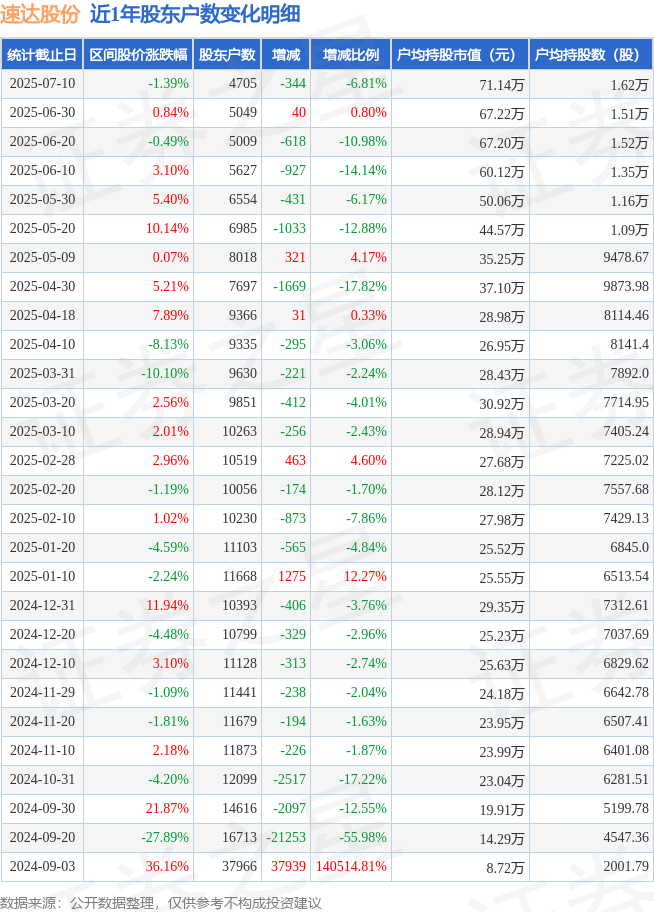Click the change value -344
Screen dimensions: 654x912
pos(293,83)
